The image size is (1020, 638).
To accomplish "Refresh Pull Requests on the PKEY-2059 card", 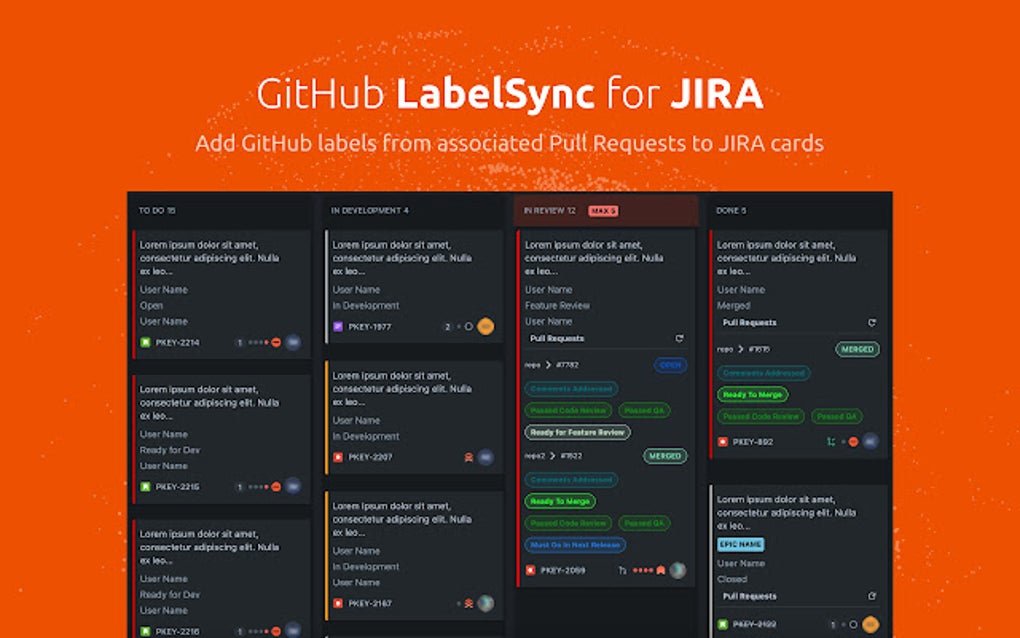I will [x=679, y=338].
